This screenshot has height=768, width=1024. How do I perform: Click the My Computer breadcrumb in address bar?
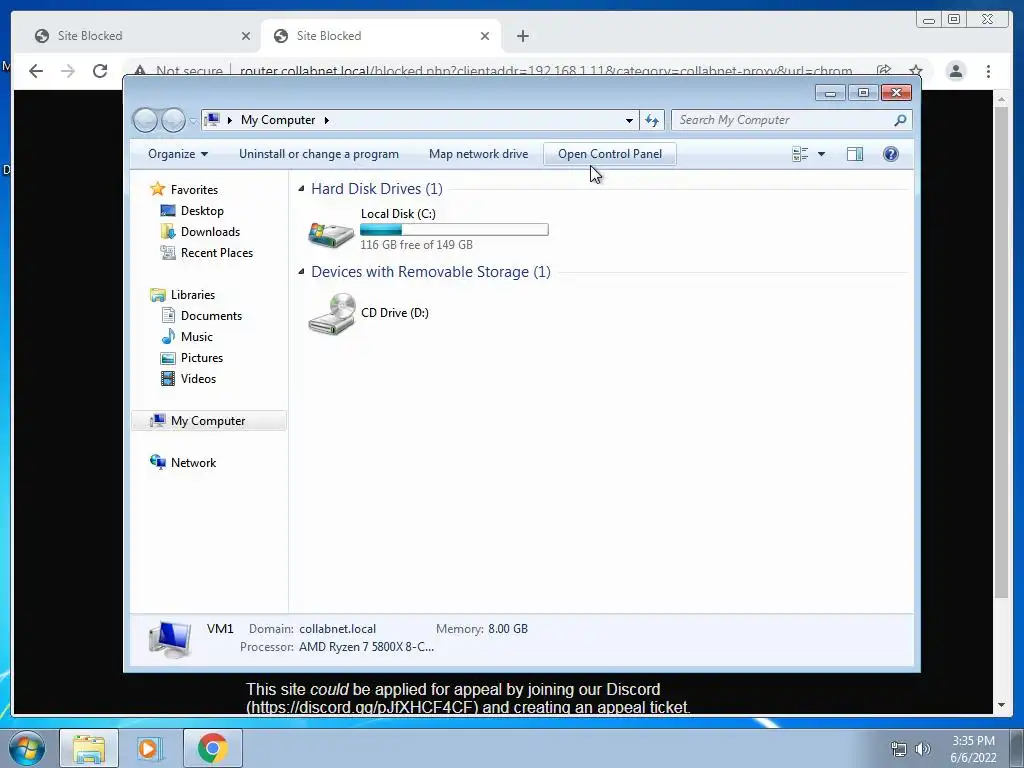tap(278, 120)
